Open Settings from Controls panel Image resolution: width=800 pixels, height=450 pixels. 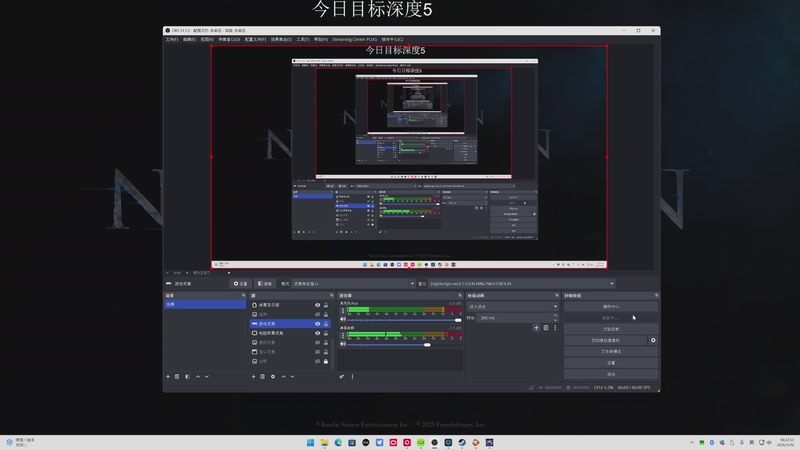point(611,363)
